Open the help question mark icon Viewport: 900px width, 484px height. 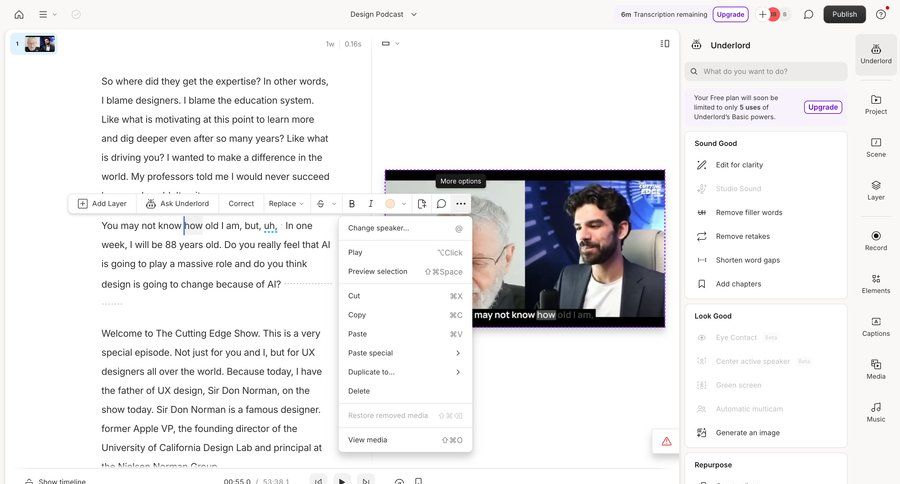(881, 14)
